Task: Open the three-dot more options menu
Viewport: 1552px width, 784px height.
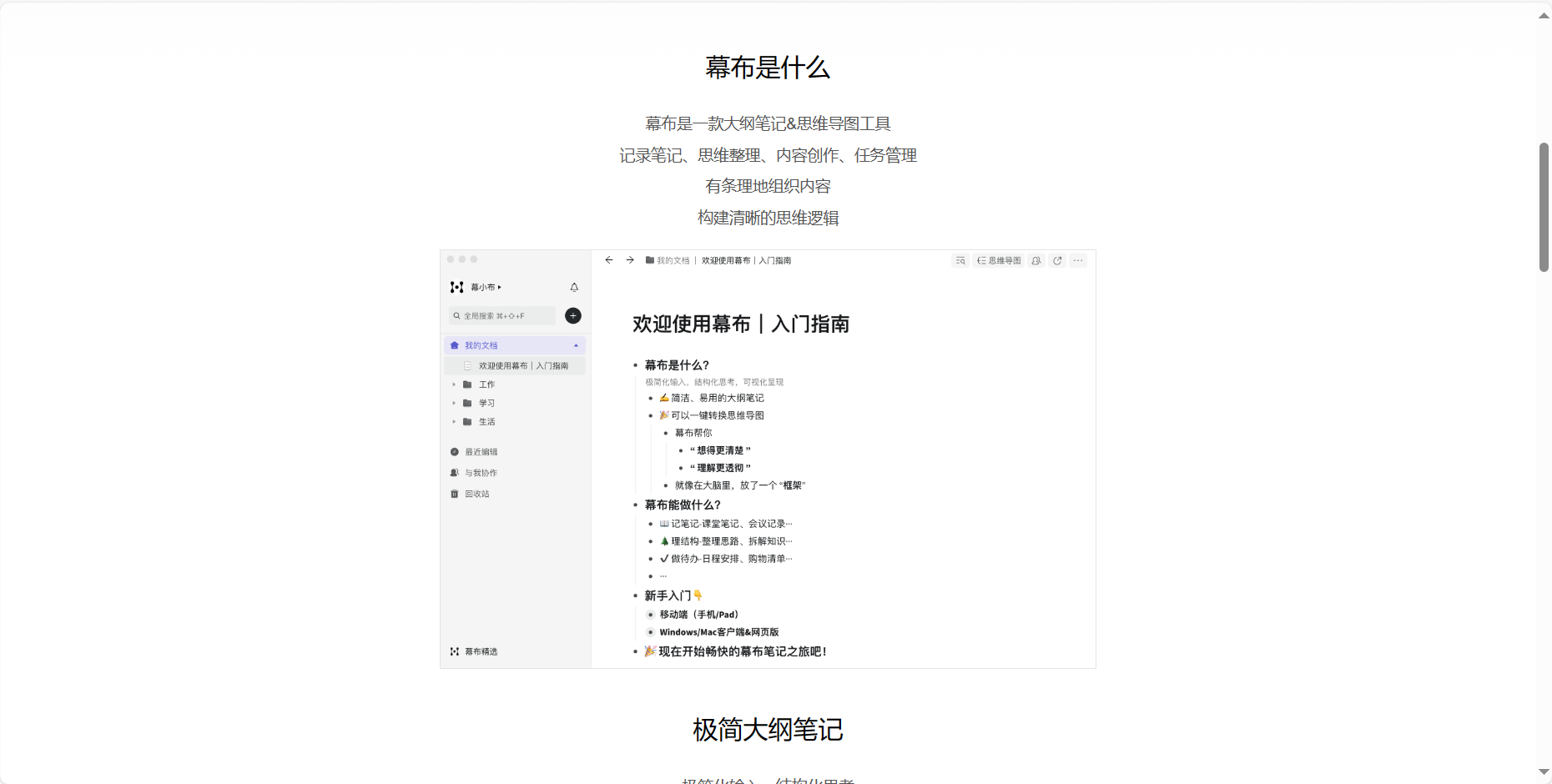Action: pyautogui.click(x=1078, y=261)
